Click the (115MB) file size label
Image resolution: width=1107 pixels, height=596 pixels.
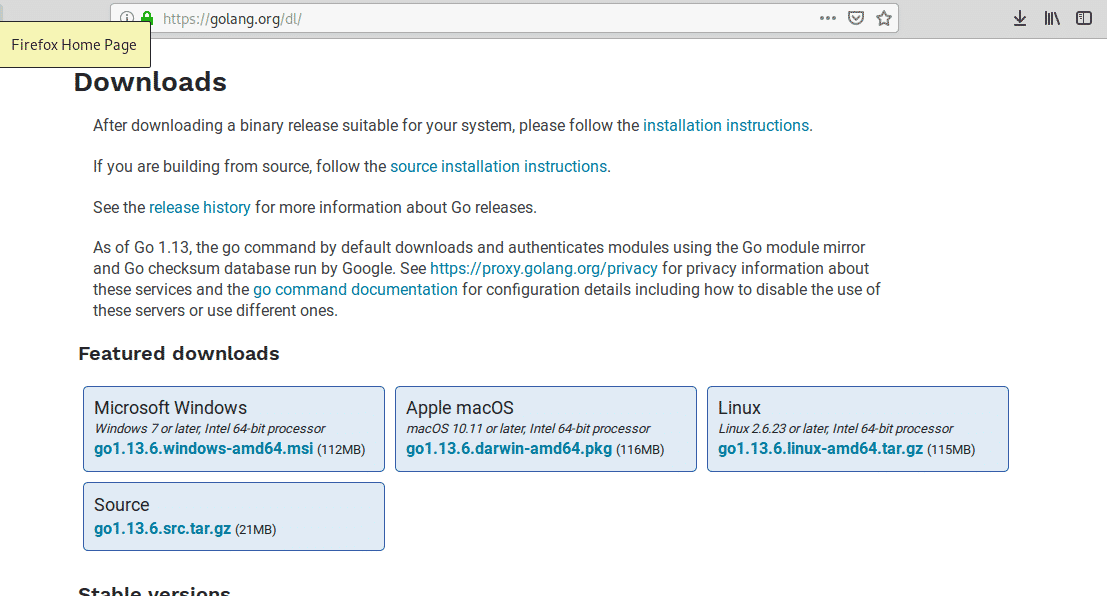coord(951,450)
